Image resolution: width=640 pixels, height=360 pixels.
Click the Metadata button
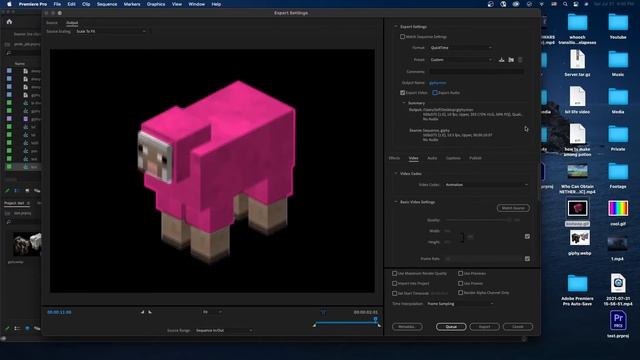(407, 327)
